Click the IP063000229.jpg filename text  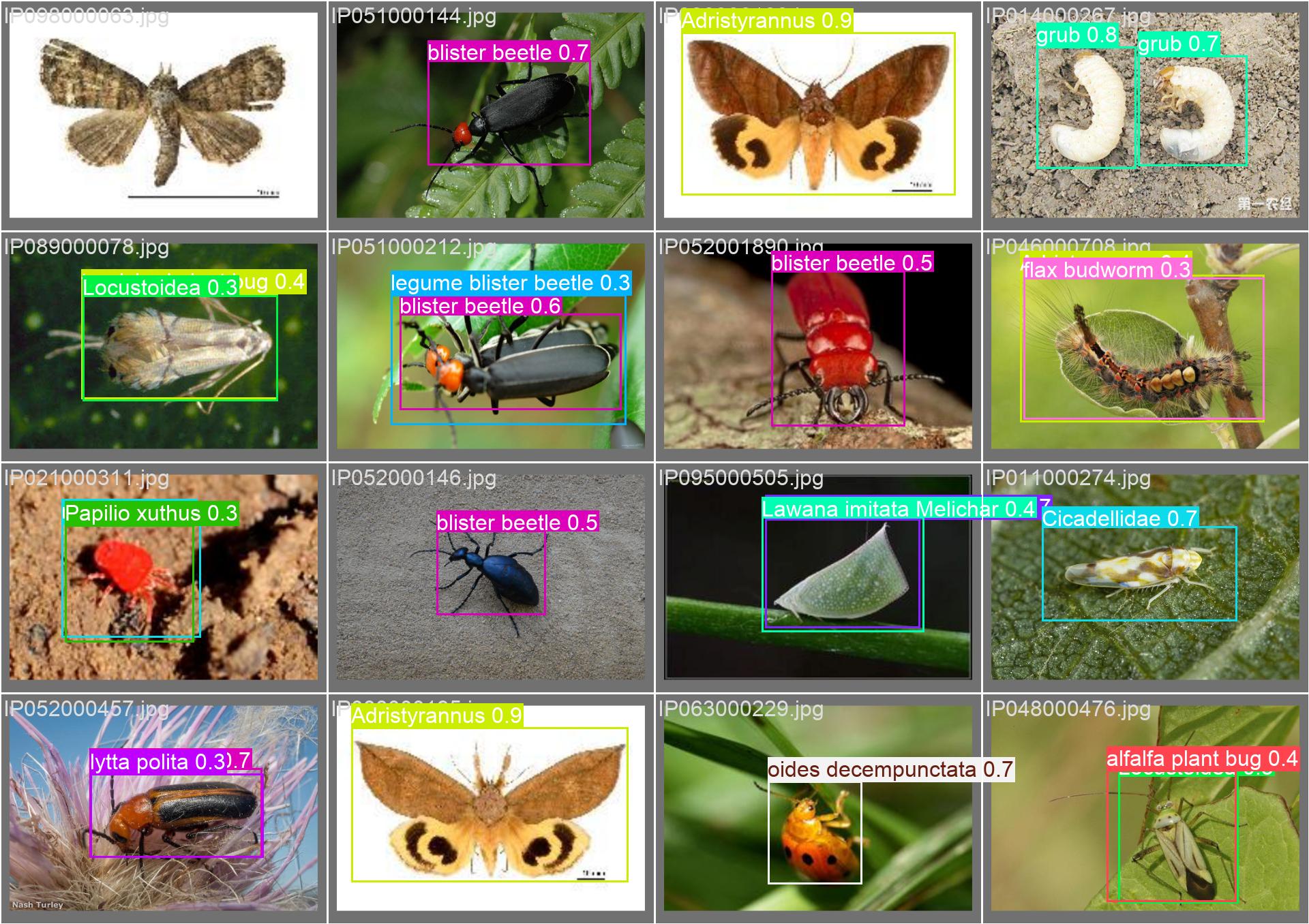[x=741, y=709]
